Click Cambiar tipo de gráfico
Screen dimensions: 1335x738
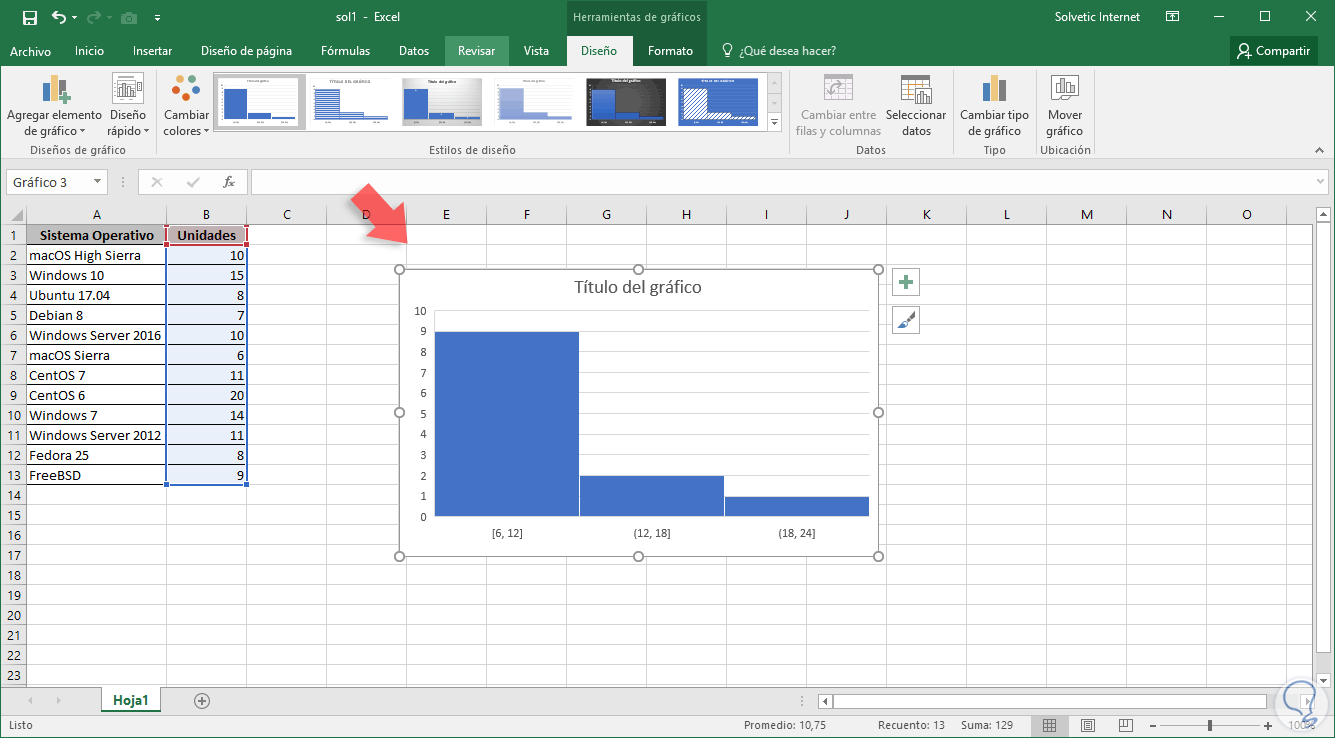(994, 107)
